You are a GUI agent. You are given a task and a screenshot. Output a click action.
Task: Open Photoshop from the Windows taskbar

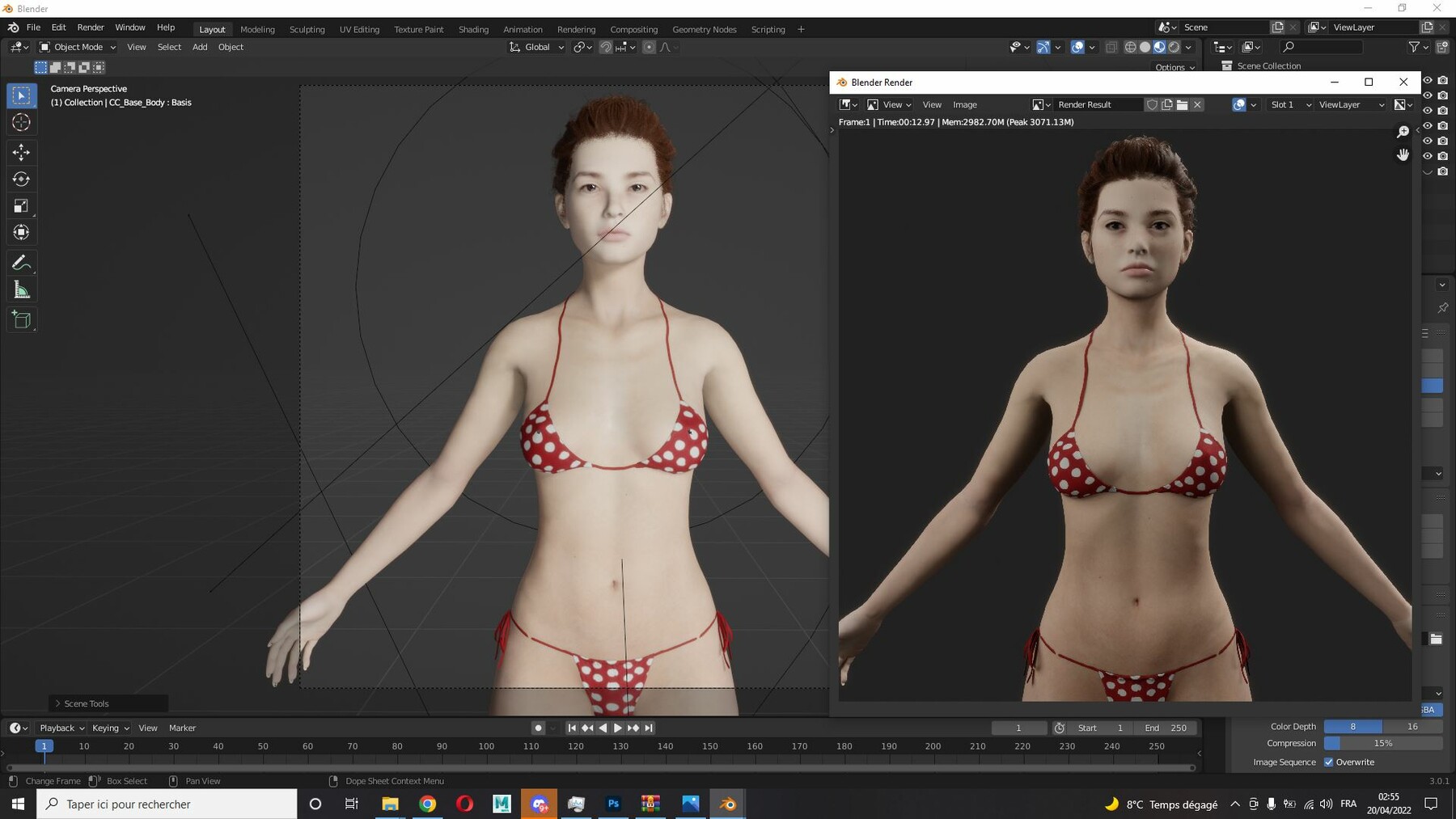[x=613, y=804]
